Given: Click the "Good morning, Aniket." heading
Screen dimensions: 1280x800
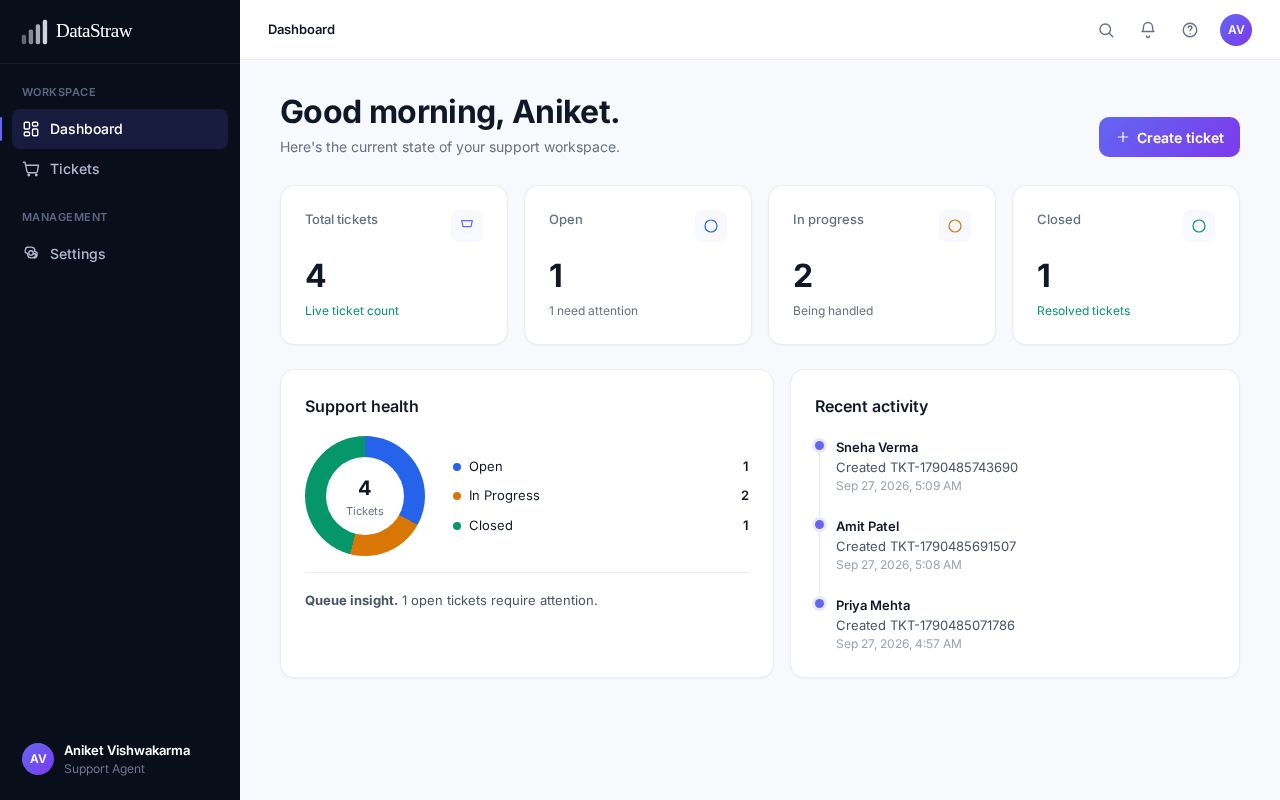Looking at the screenshot, I should point(450,112).
